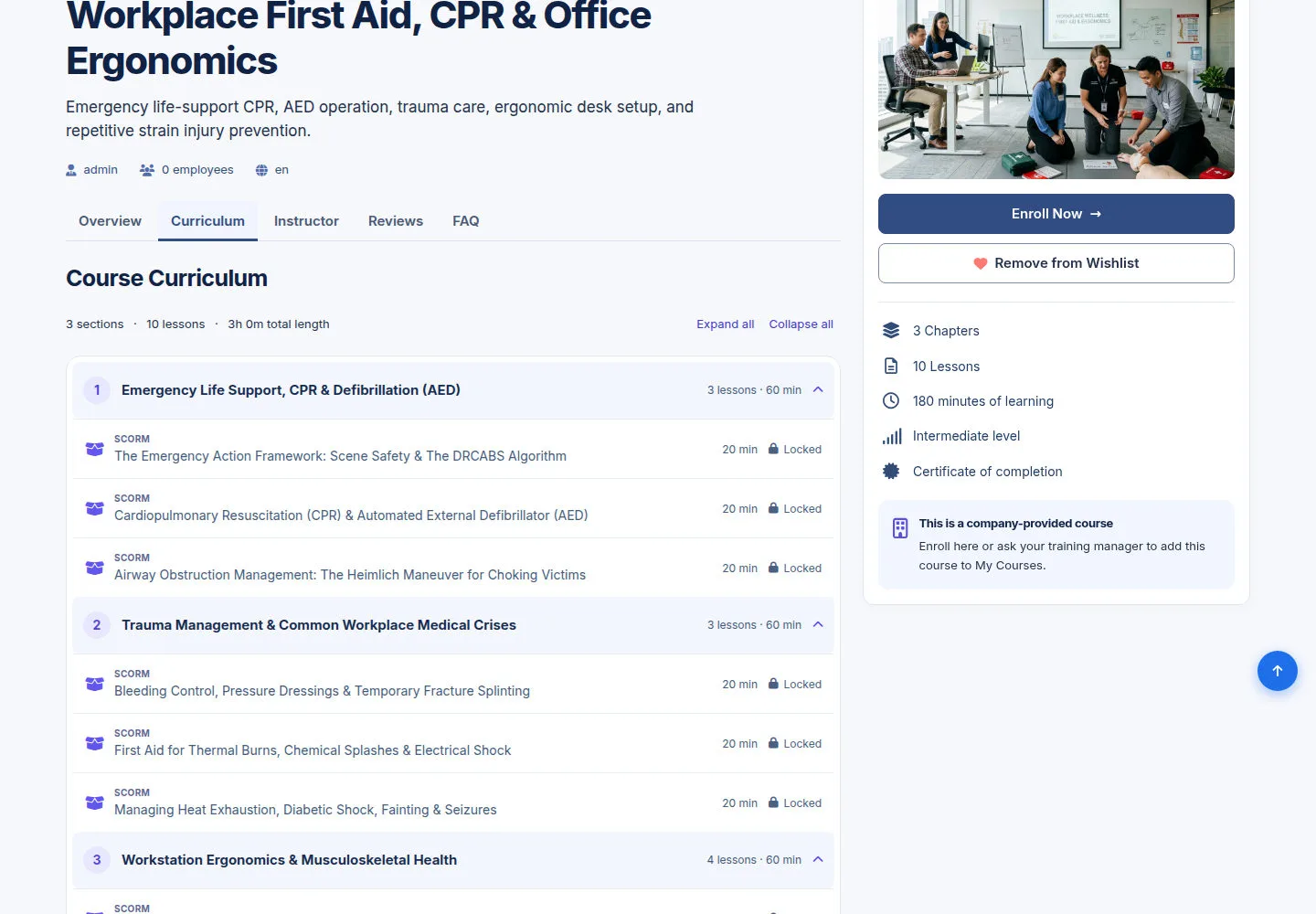Click the document icon beside 10 Lessons
Viewport: 1316px width, 914px height.
(891, 367)
